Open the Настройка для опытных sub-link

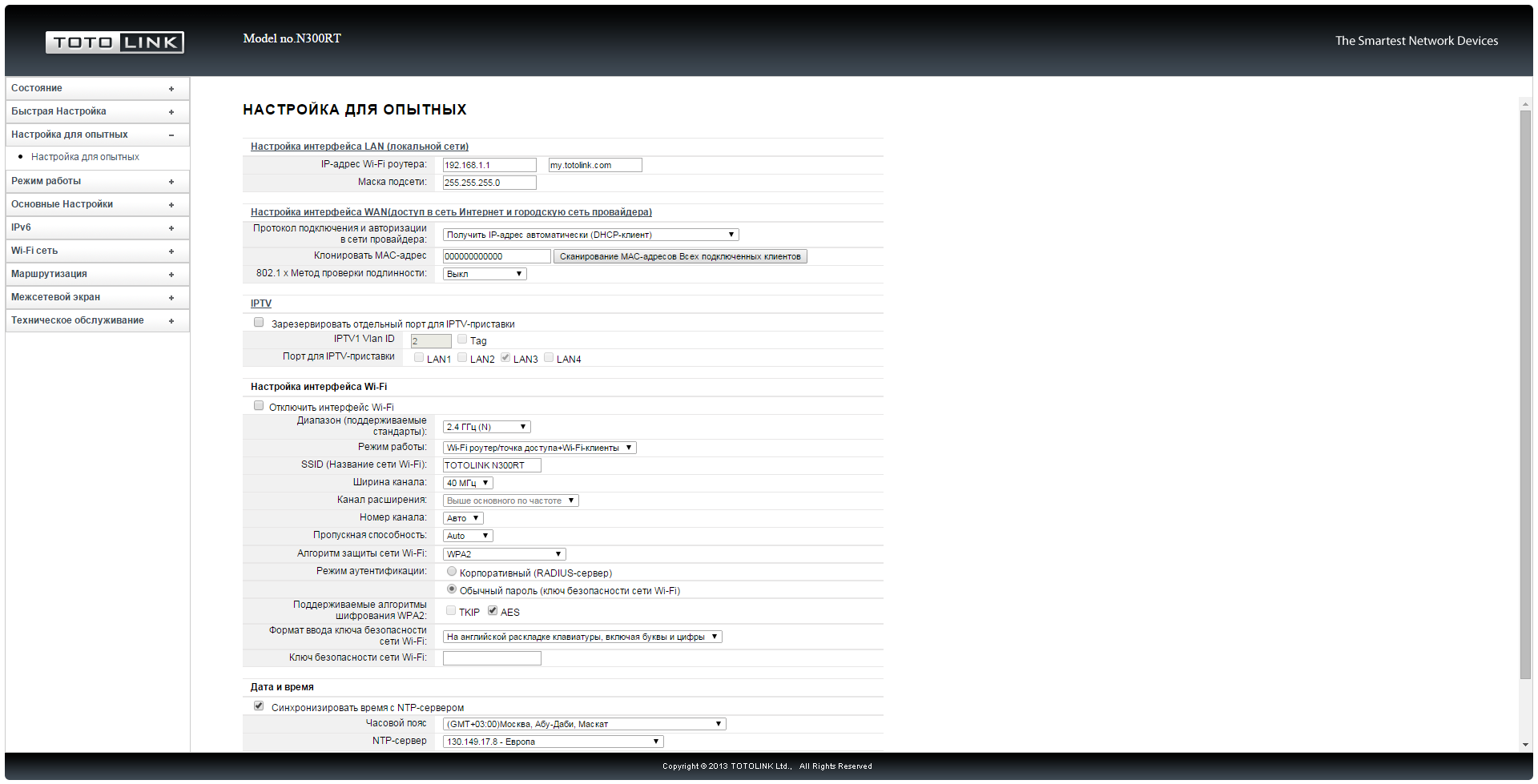coord(85,157)
